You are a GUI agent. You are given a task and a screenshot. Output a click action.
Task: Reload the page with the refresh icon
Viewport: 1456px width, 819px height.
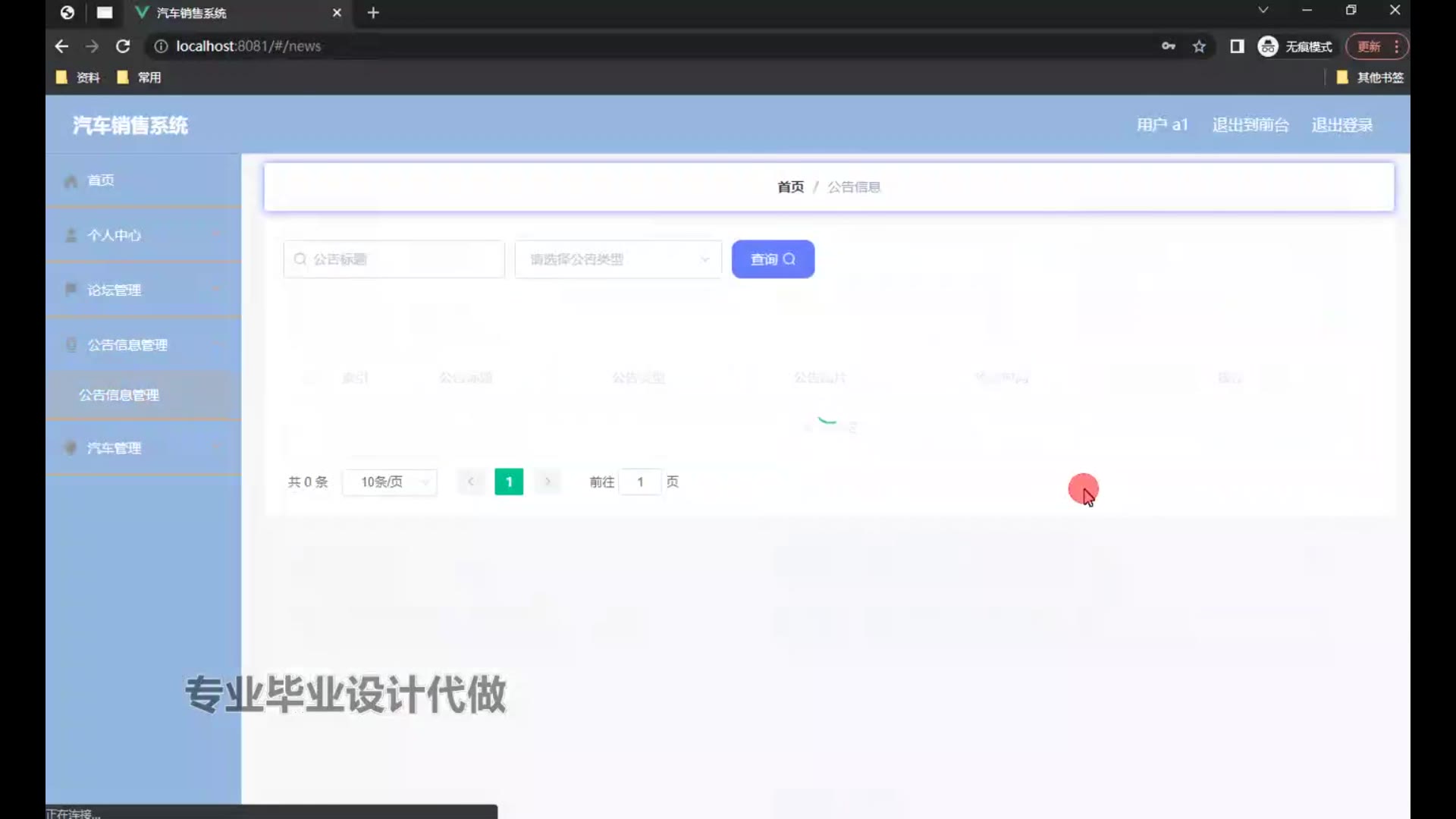pos(123,46)
